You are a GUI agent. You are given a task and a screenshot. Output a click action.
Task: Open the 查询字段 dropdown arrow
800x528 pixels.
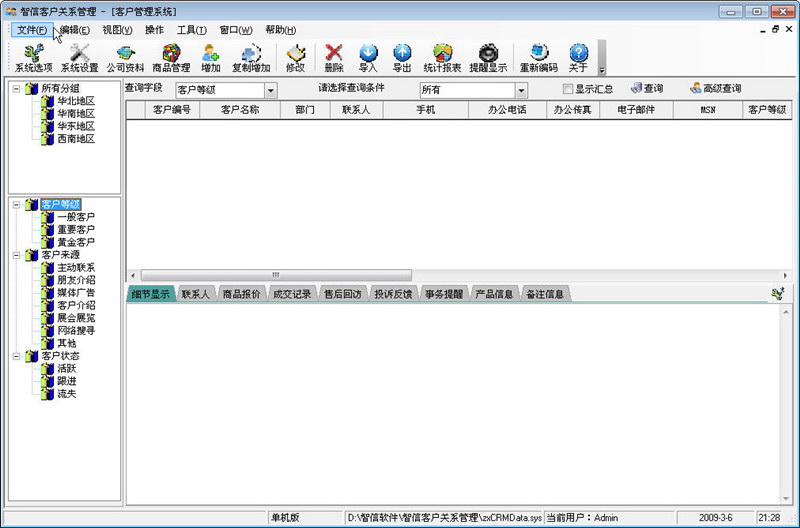271,90
